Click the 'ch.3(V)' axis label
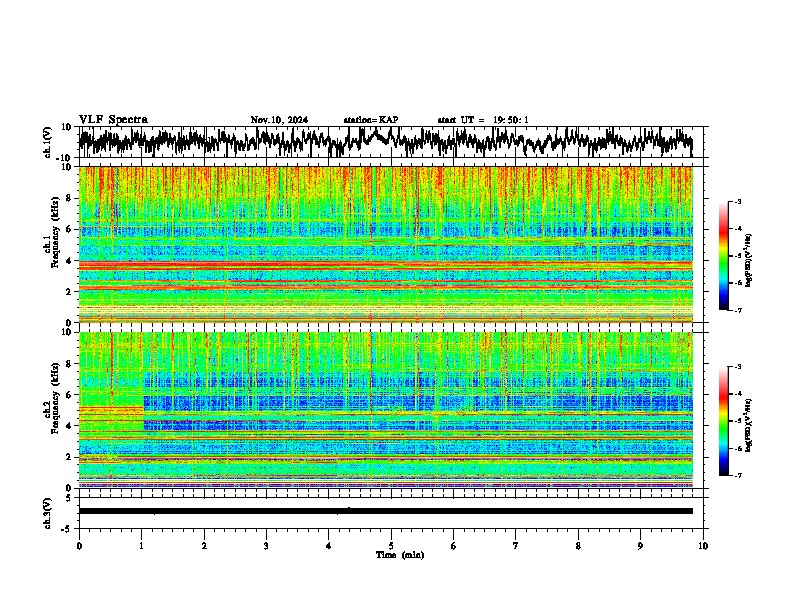 [x=48, y=513]
